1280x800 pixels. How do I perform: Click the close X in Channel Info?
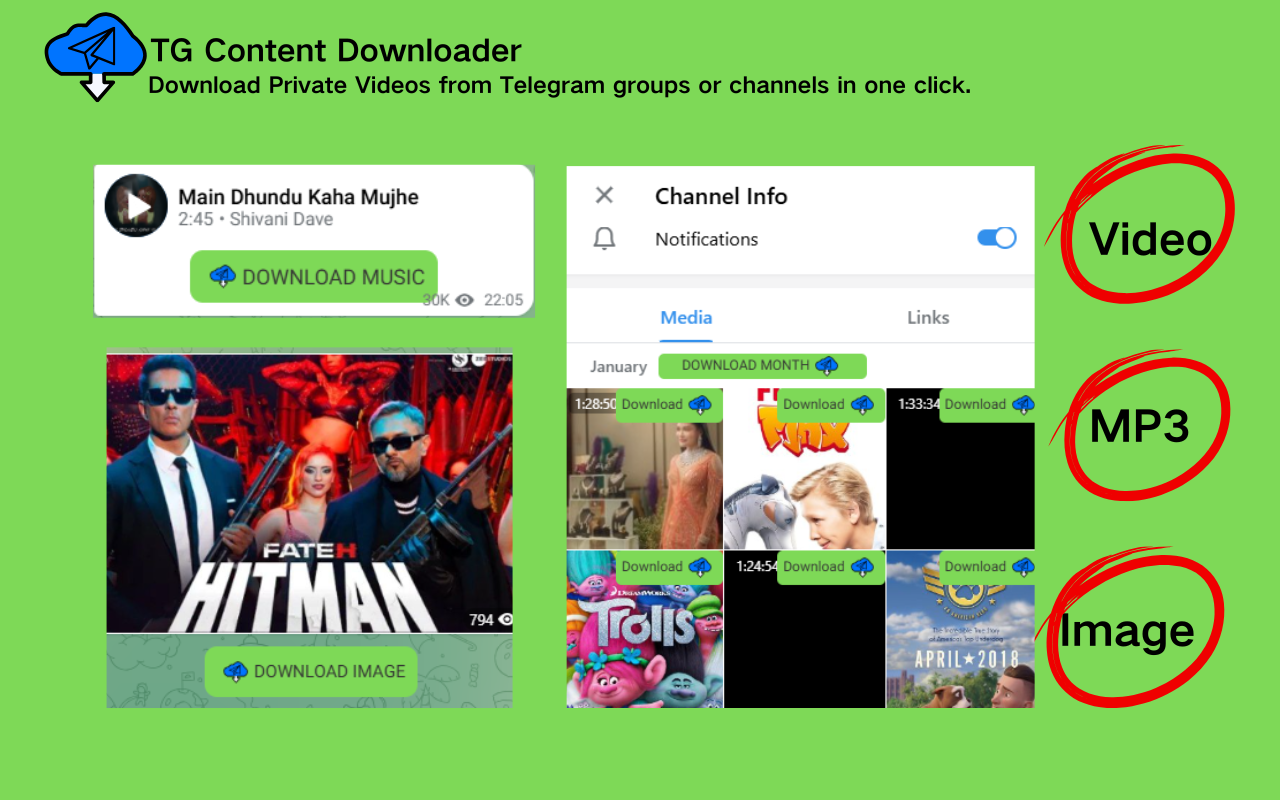[x=603, y=196]
